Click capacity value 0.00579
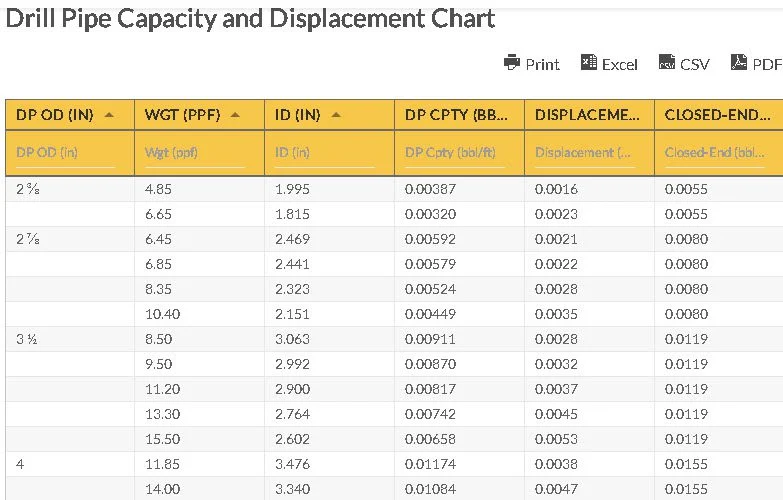Image resolution: width=783 pixels, height=500 pixels. point(430,264)
